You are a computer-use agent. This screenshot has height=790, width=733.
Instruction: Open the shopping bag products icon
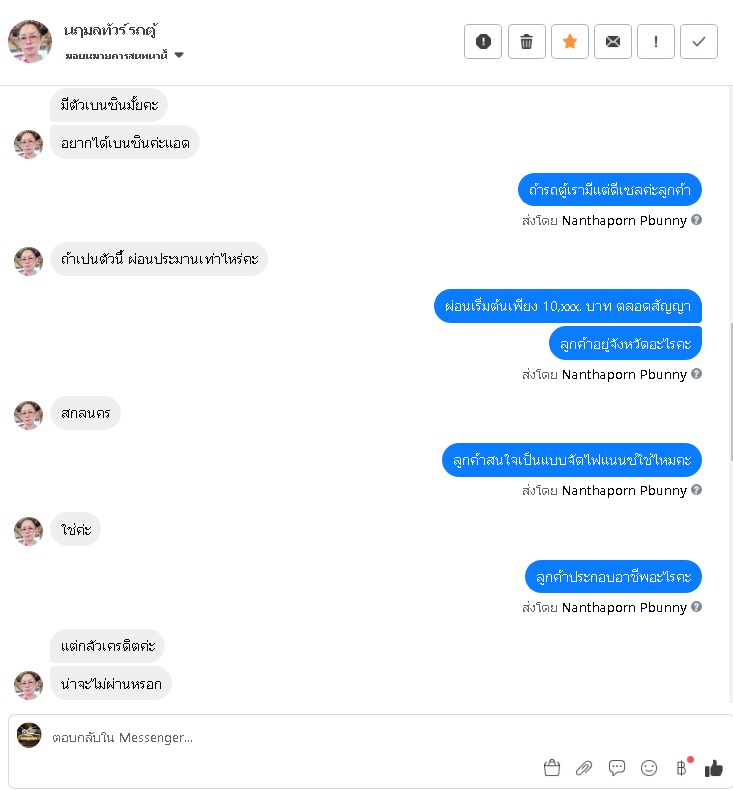(x=552, y=768)
